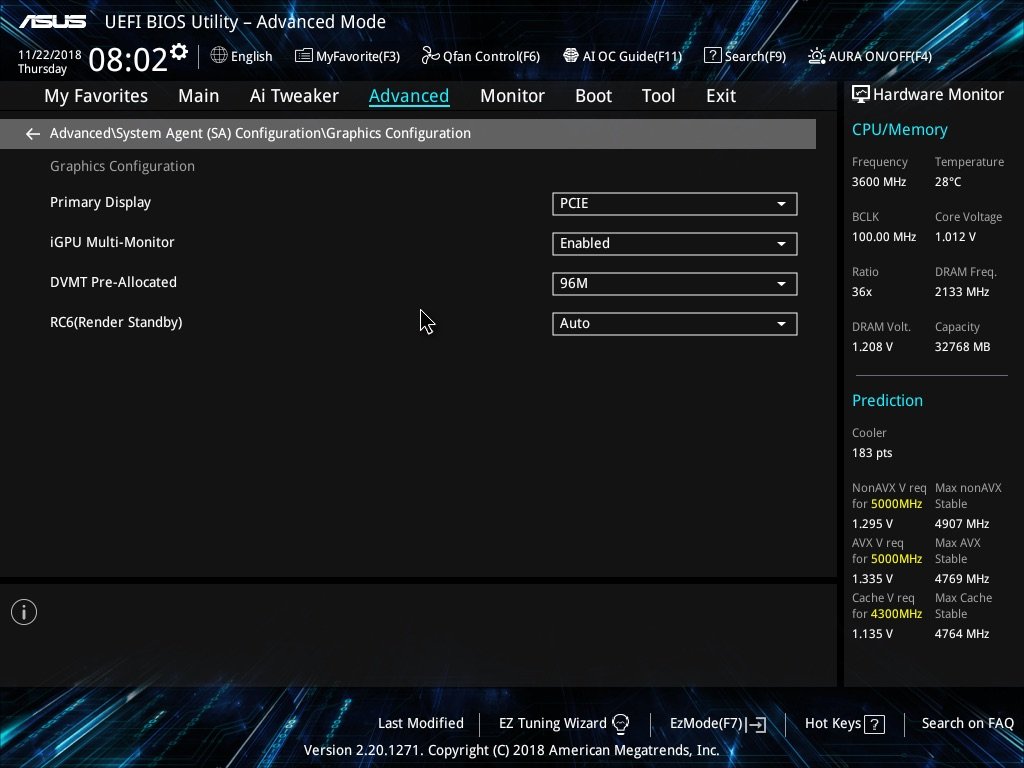
Task: Click the Auto value text
Action: tap(575, 324)
